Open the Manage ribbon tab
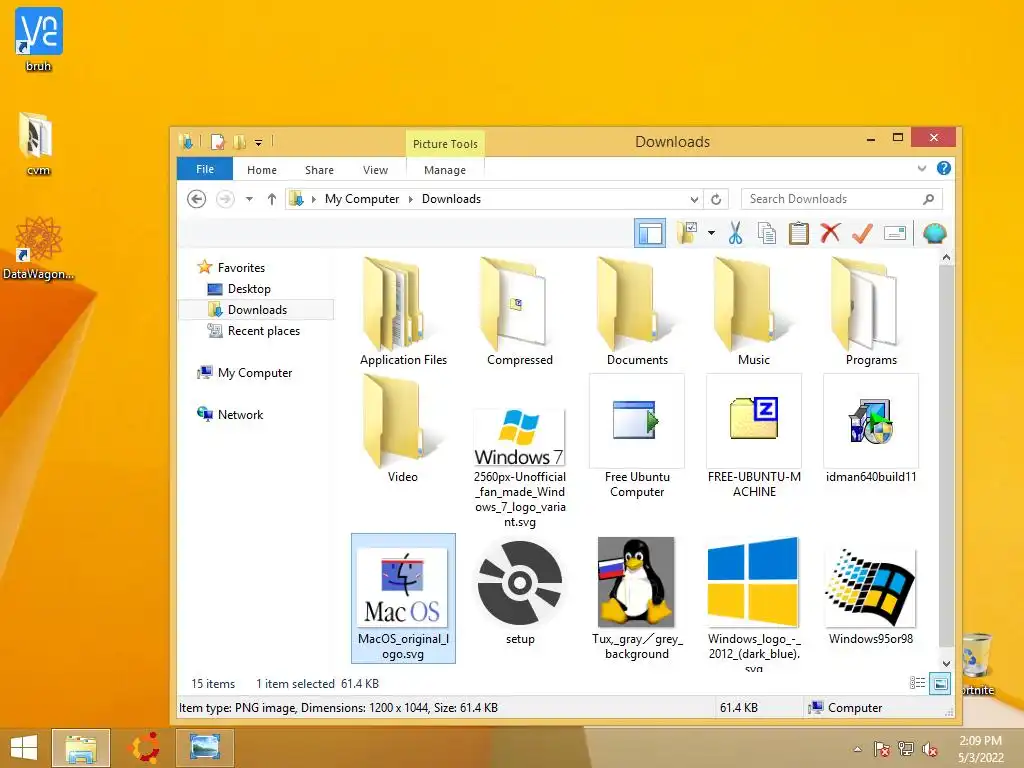 [x=445, y=170]
